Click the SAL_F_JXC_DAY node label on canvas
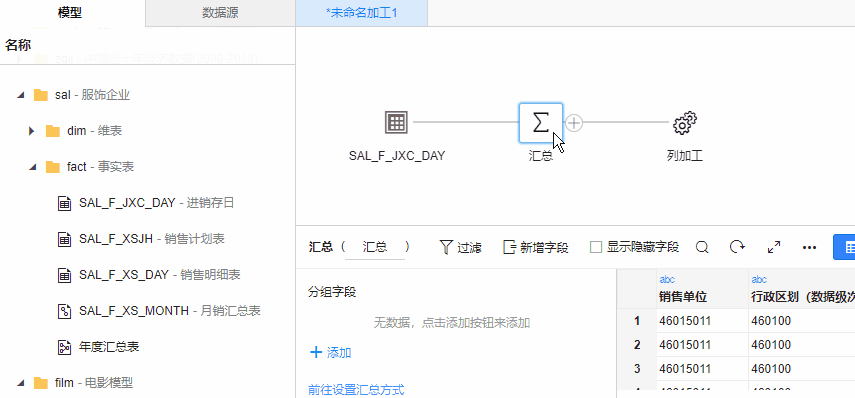 coord(397,156)
